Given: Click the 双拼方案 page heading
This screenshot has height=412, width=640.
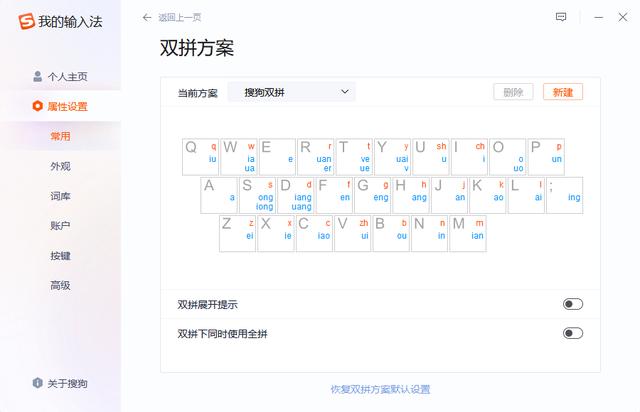Looking at the screenshot, I should point(197,48).
